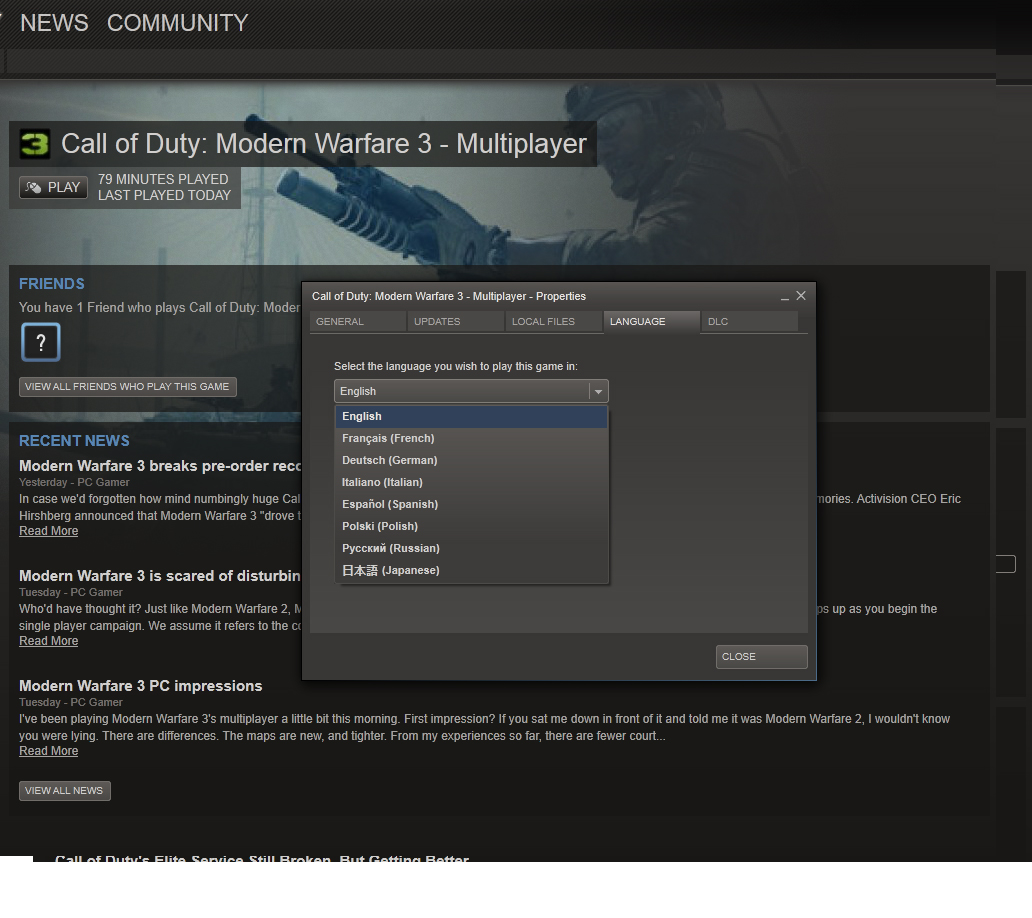Click the Friends section heading
The width and height of the screenshot is (1032, 918).
click(52, 284)
